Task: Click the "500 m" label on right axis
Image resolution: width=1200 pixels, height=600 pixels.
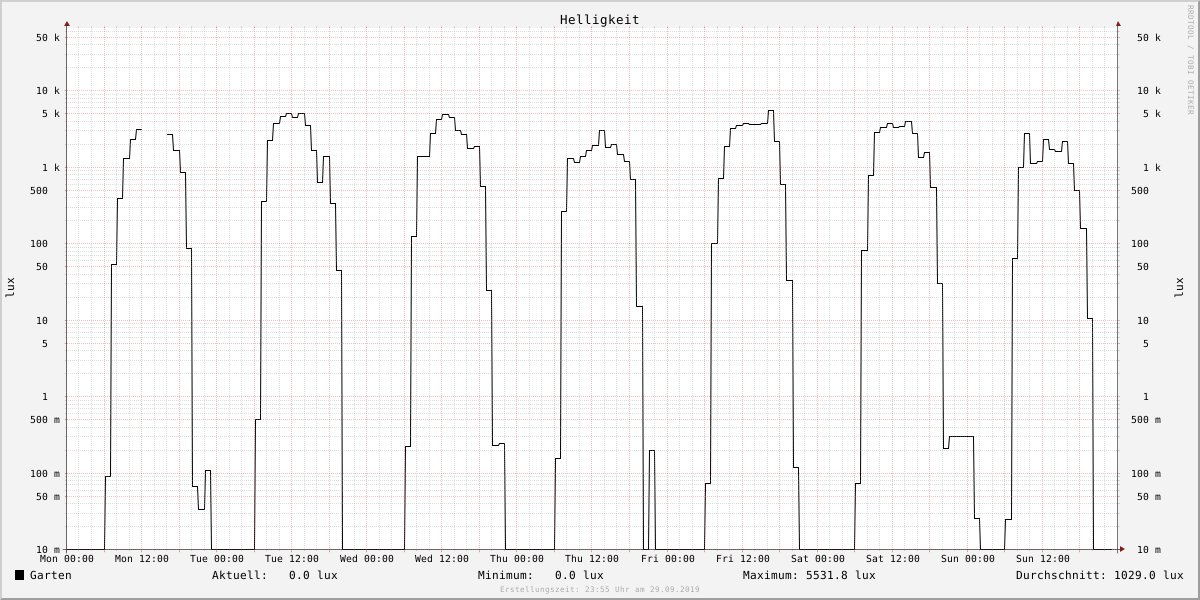Action: (x=1146, y=420)
